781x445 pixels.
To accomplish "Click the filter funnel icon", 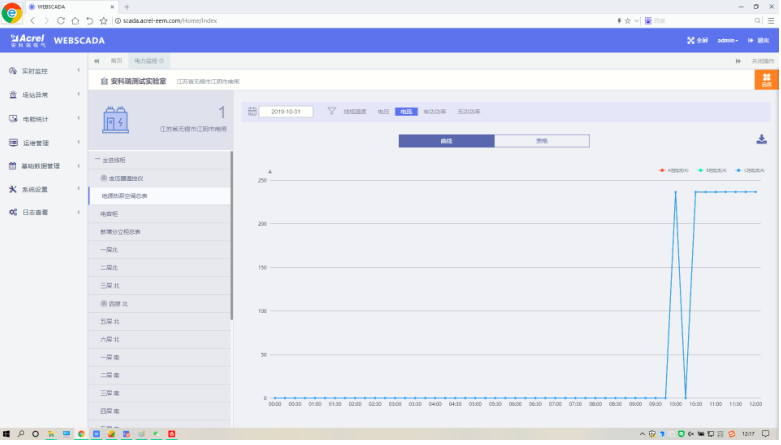I will (x=331, y=112).
